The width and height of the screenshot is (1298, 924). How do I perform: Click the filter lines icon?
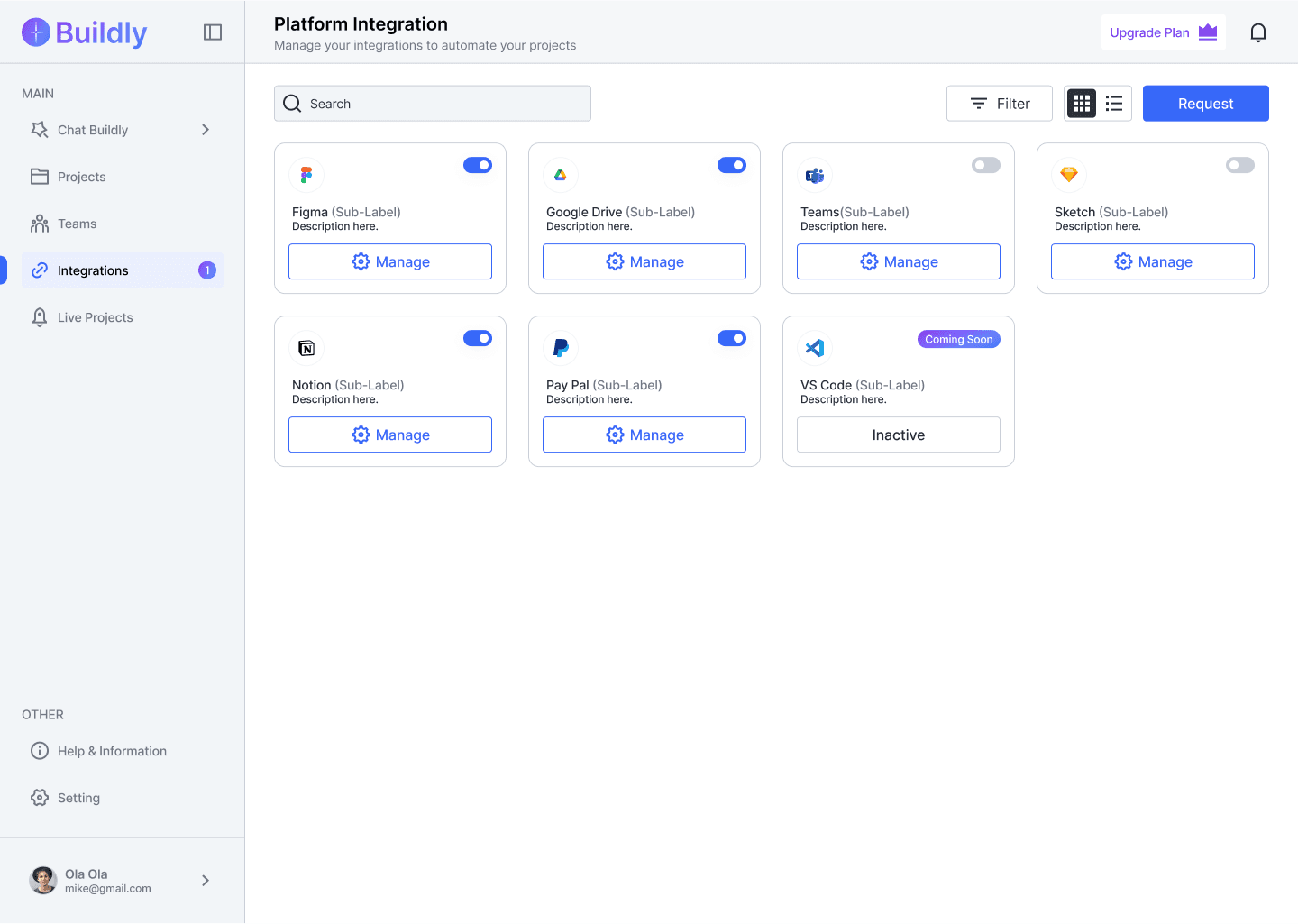pyautogui.click(x=979, y=104)
